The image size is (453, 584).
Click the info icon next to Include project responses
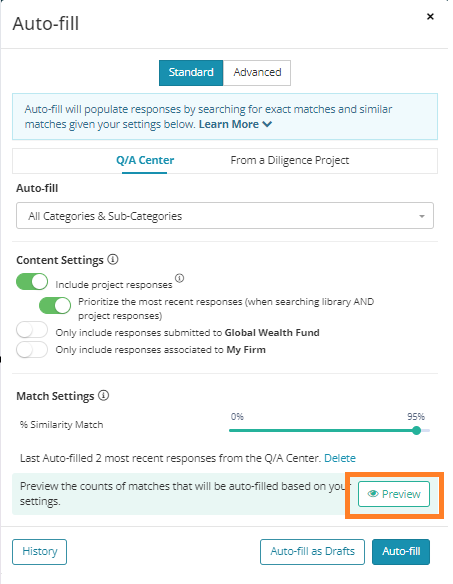point(180,278)
